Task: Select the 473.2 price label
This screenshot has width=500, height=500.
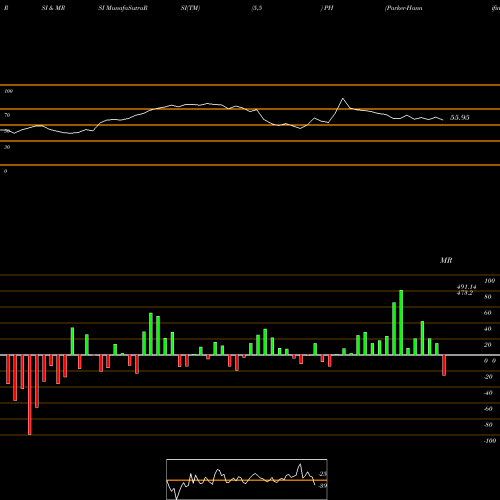Action: 465,293
